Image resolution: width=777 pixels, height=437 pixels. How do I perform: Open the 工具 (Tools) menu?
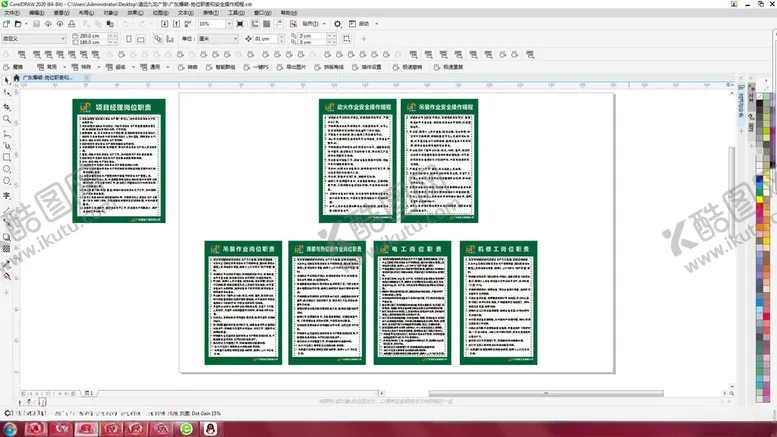tap(236, 13)
